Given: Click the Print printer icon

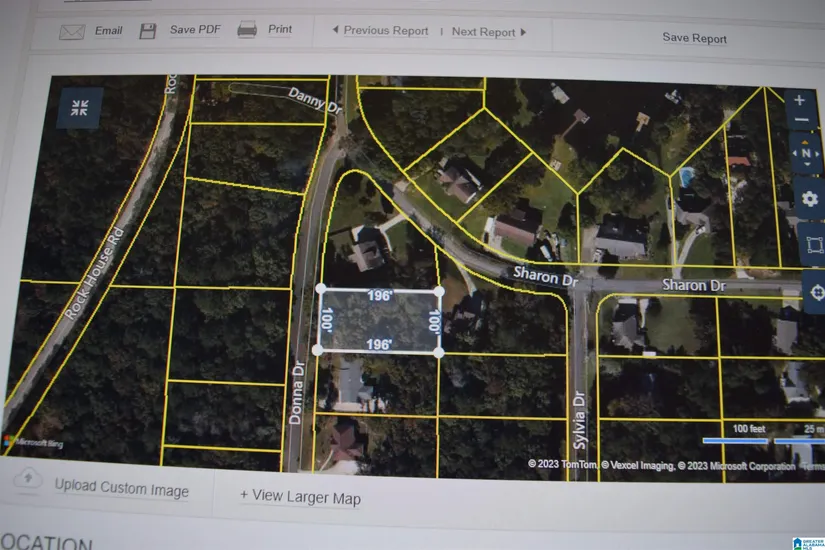Looking at the screenshot, I should tap(247, 30).
